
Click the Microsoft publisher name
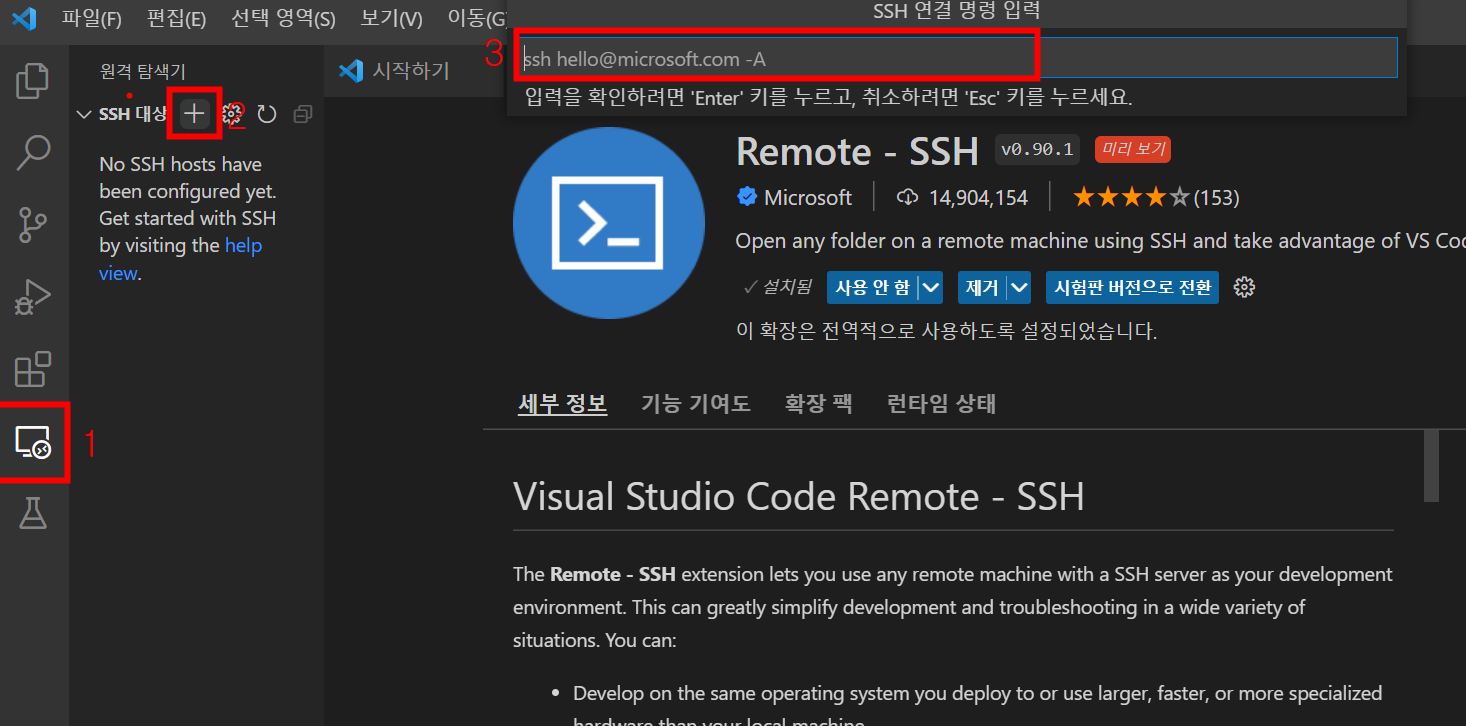[x=808, y=198]
